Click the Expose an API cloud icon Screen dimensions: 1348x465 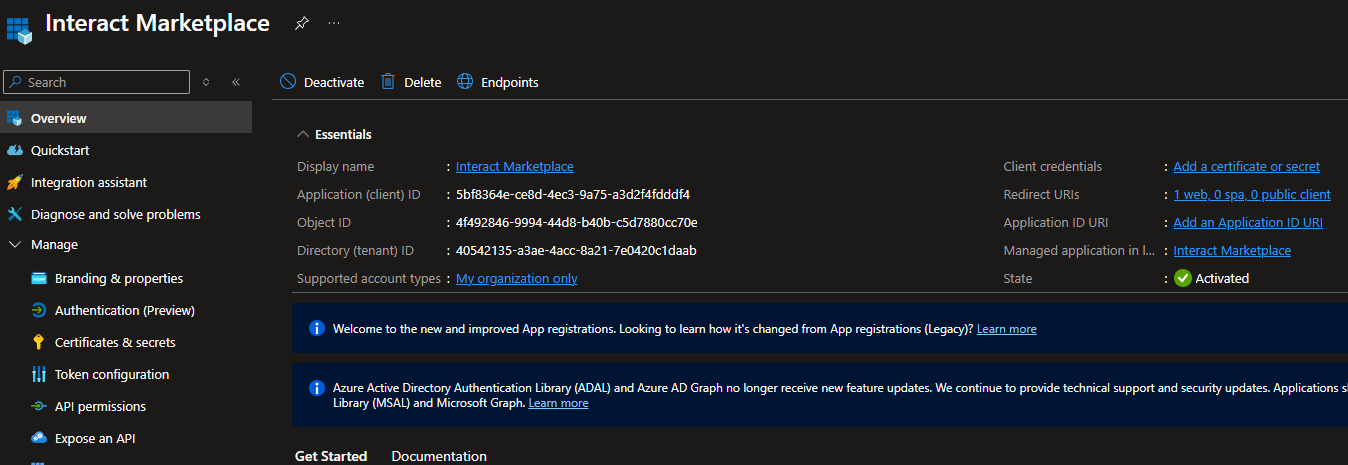click(39, 438)
